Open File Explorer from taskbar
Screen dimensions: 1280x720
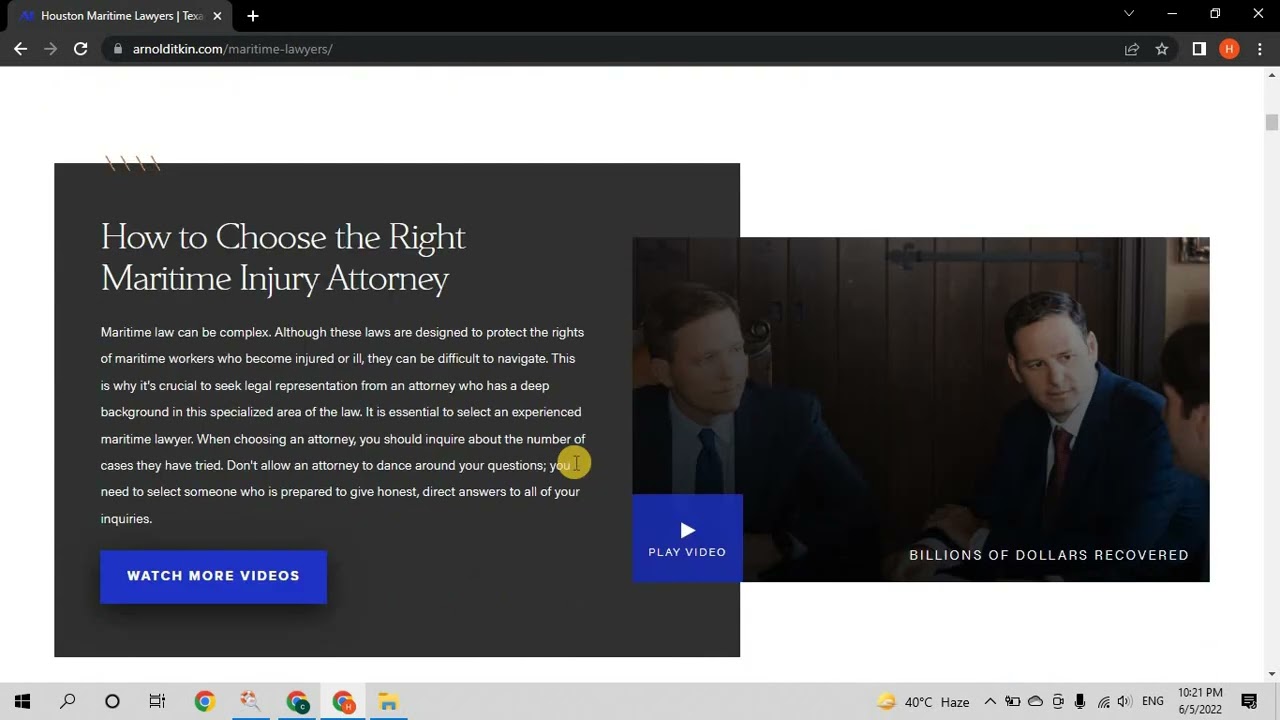click(x=388, y=702)
